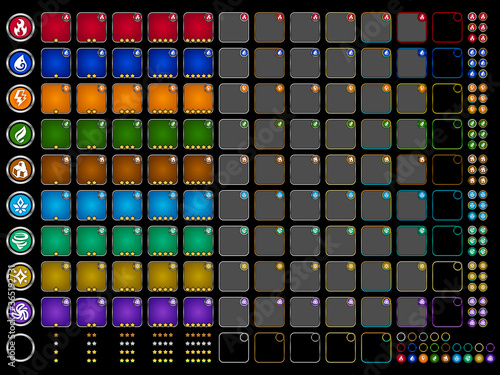
Task: Select the large water droplet element icon
Action: pos(20,63)
